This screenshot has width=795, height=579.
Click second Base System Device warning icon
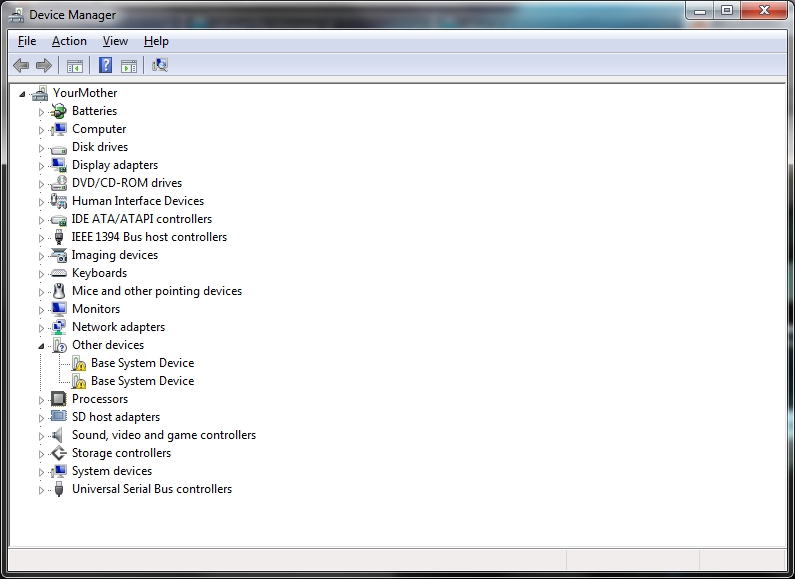(78, 381)
